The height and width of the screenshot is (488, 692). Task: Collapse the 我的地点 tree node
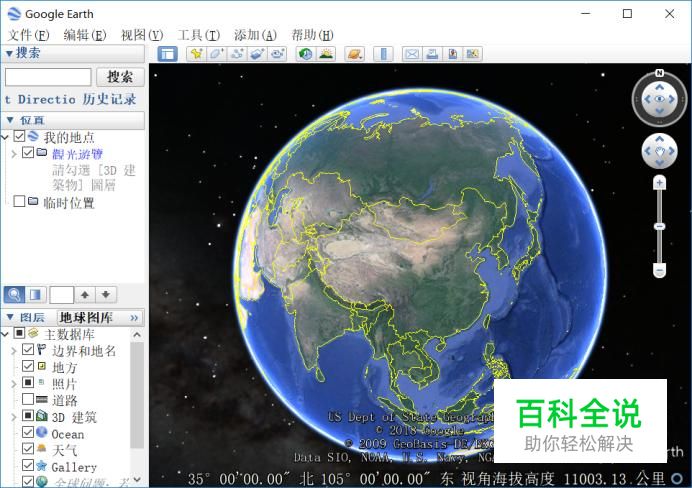coord(5,137)
